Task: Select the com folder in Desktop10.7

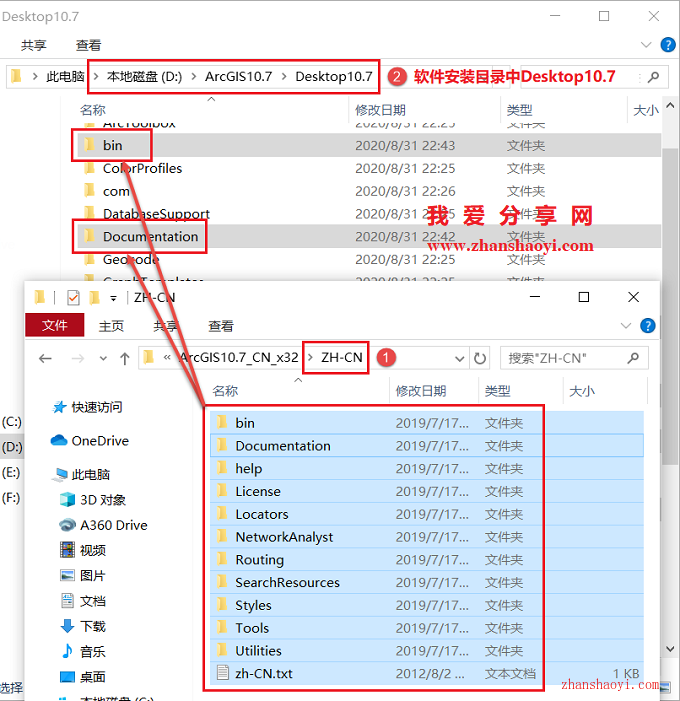Action: (x=367, y=191)
